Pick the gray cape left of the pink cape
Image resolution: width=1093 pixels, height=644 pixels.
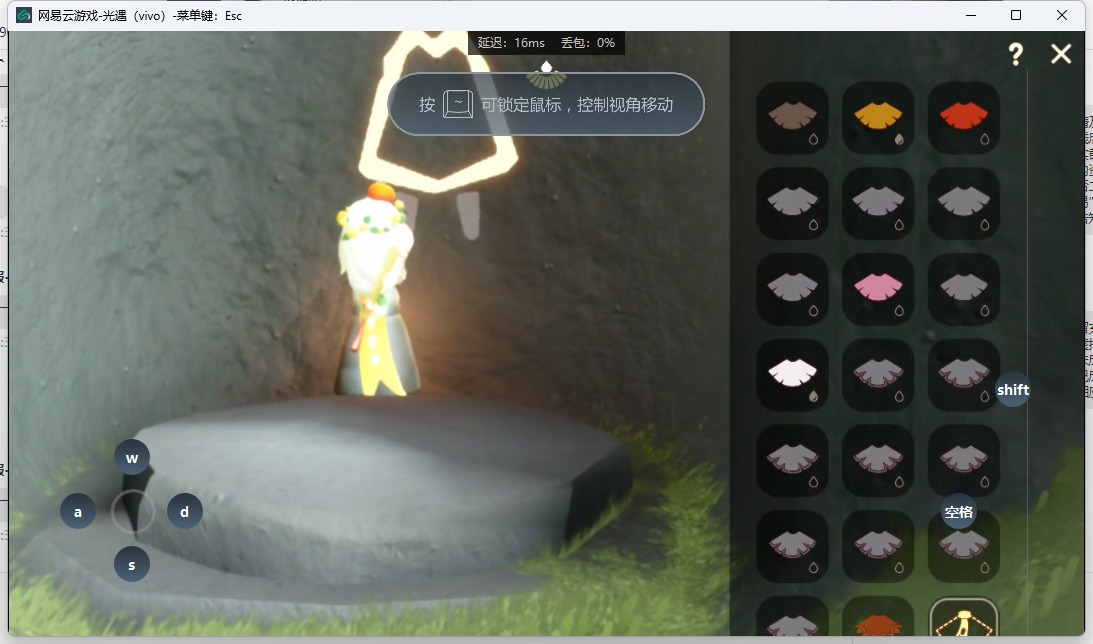(793, 289)
